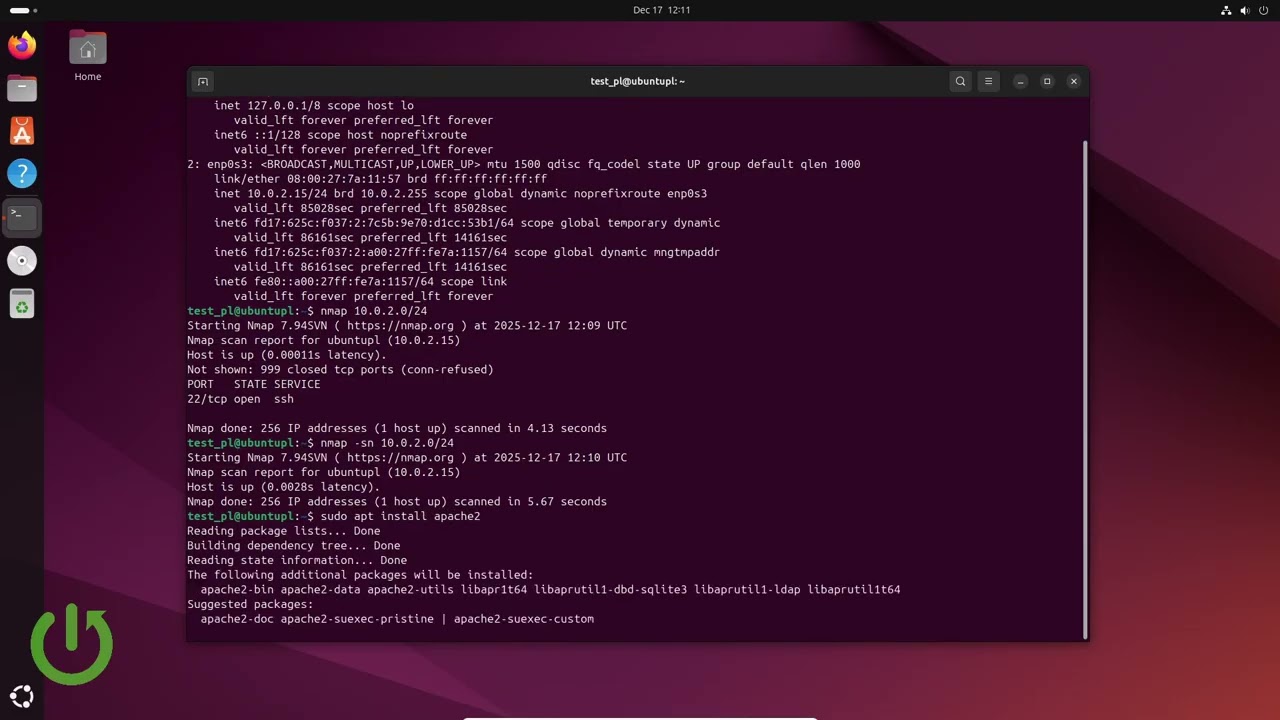Minimize the terminal window
This screenshot has width=1280, height=720.
tap(1020, 81)
